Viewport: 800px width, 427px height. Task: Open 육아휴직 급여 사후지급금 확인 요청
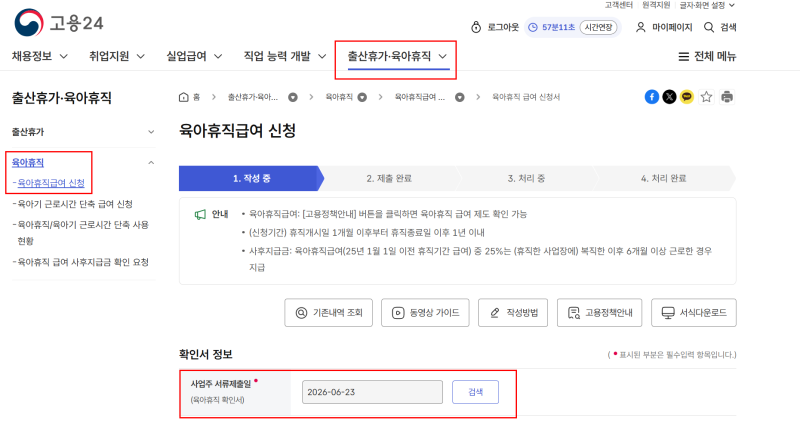pos(83,262)
